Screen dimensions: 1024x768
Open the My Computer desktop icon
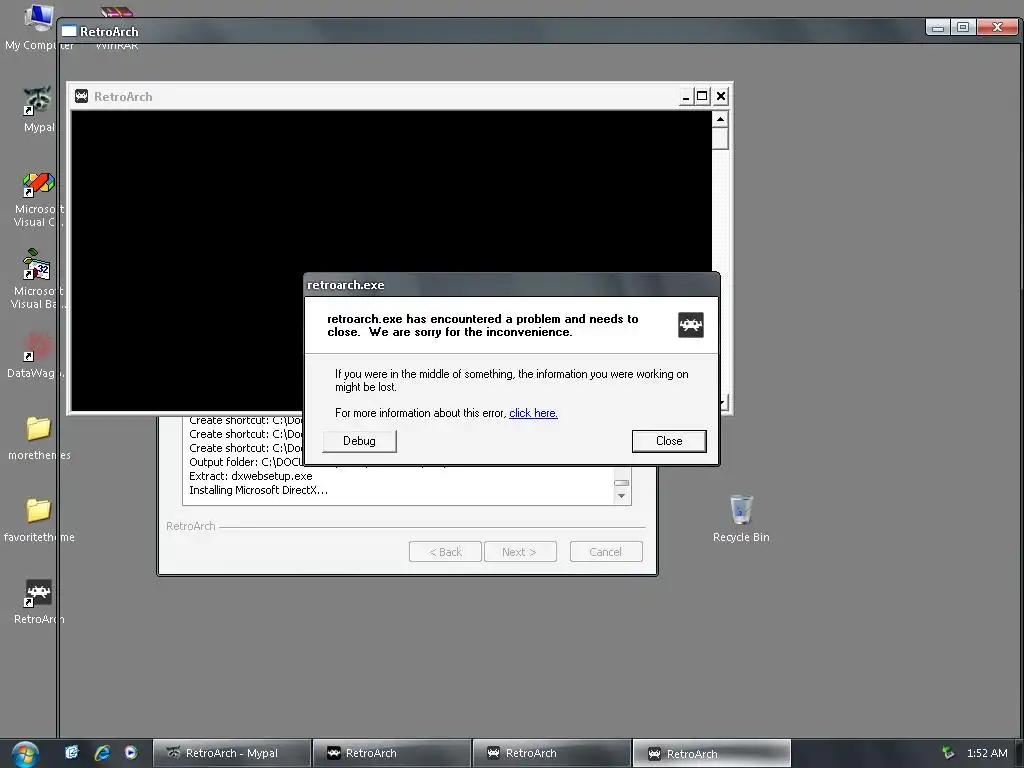pyautogui.click(x=39, y=26)
